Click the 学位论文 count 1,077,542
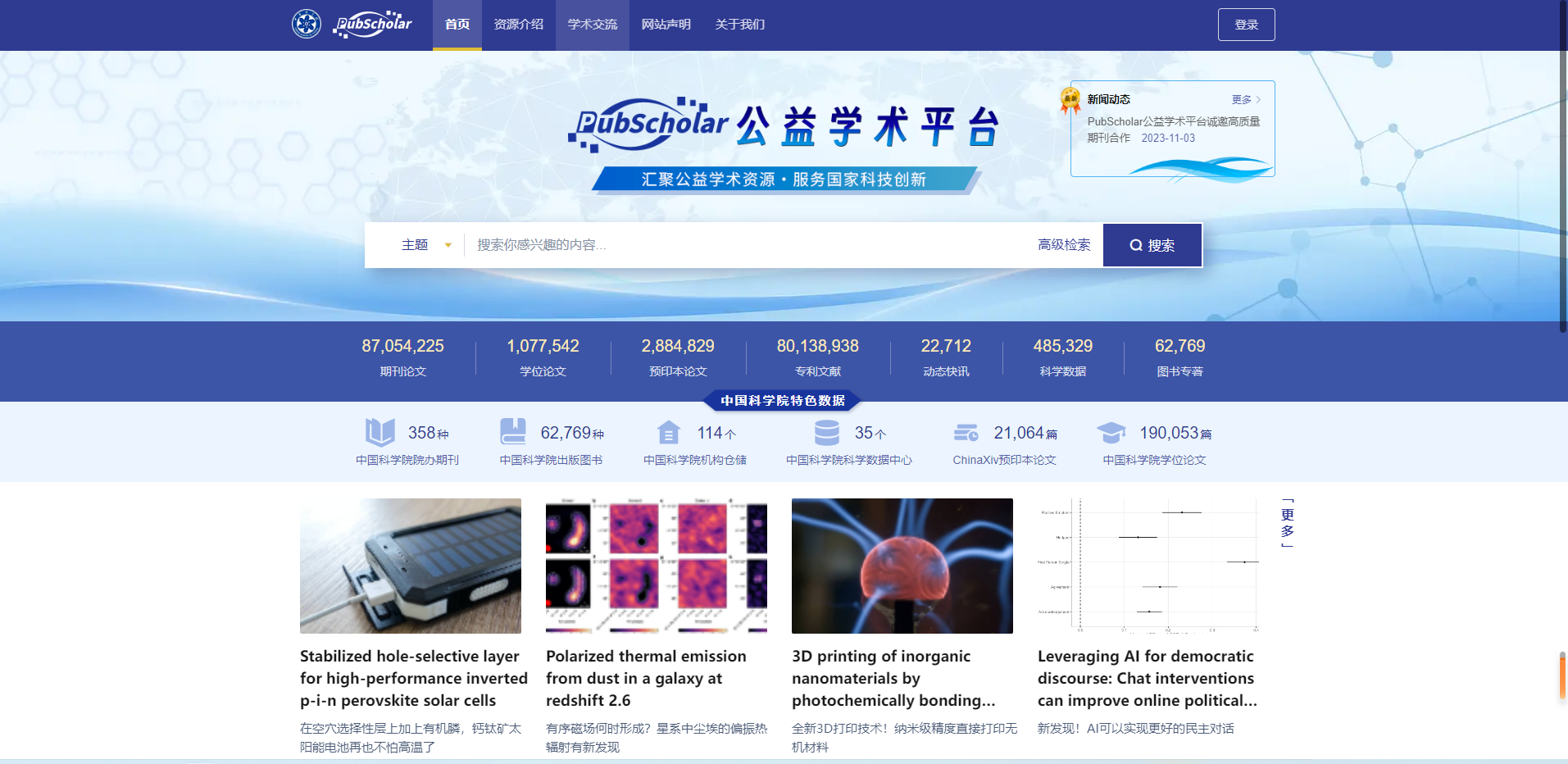Screen dimensions: 1568x764 click(543, 346)
